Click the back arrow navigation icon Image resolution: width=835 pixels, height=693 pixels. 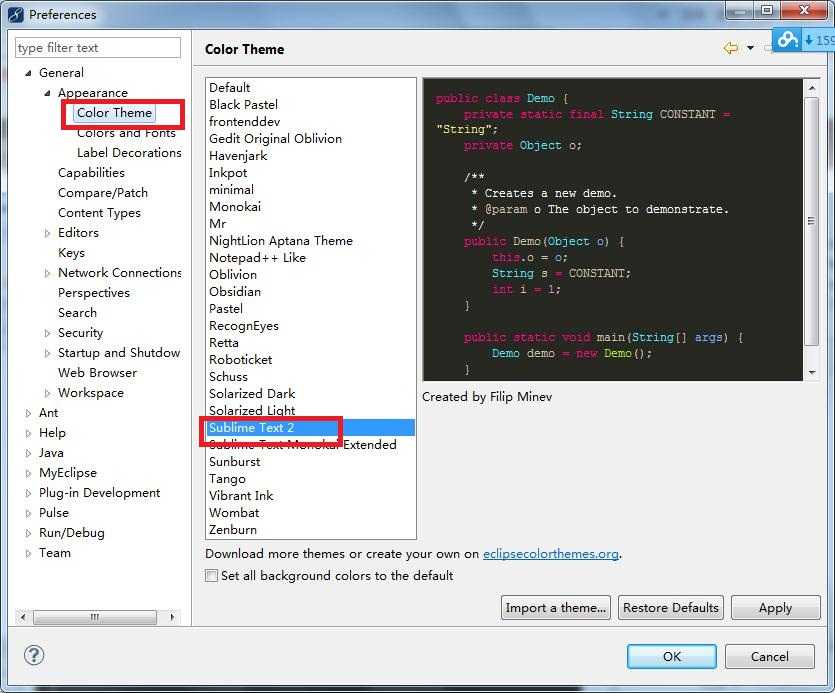tap(731, 48)
